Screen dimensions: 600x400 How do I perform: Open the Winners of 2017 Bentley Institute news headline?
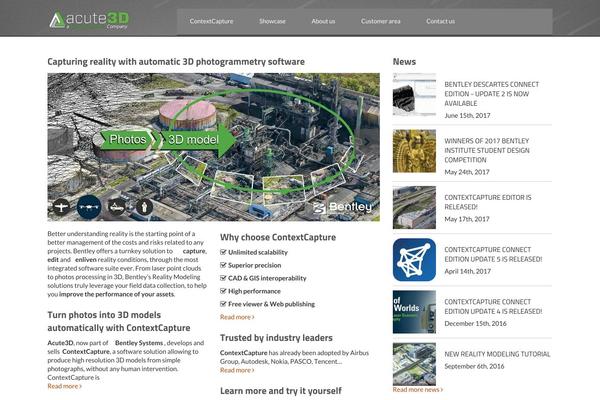coord(487,150)
